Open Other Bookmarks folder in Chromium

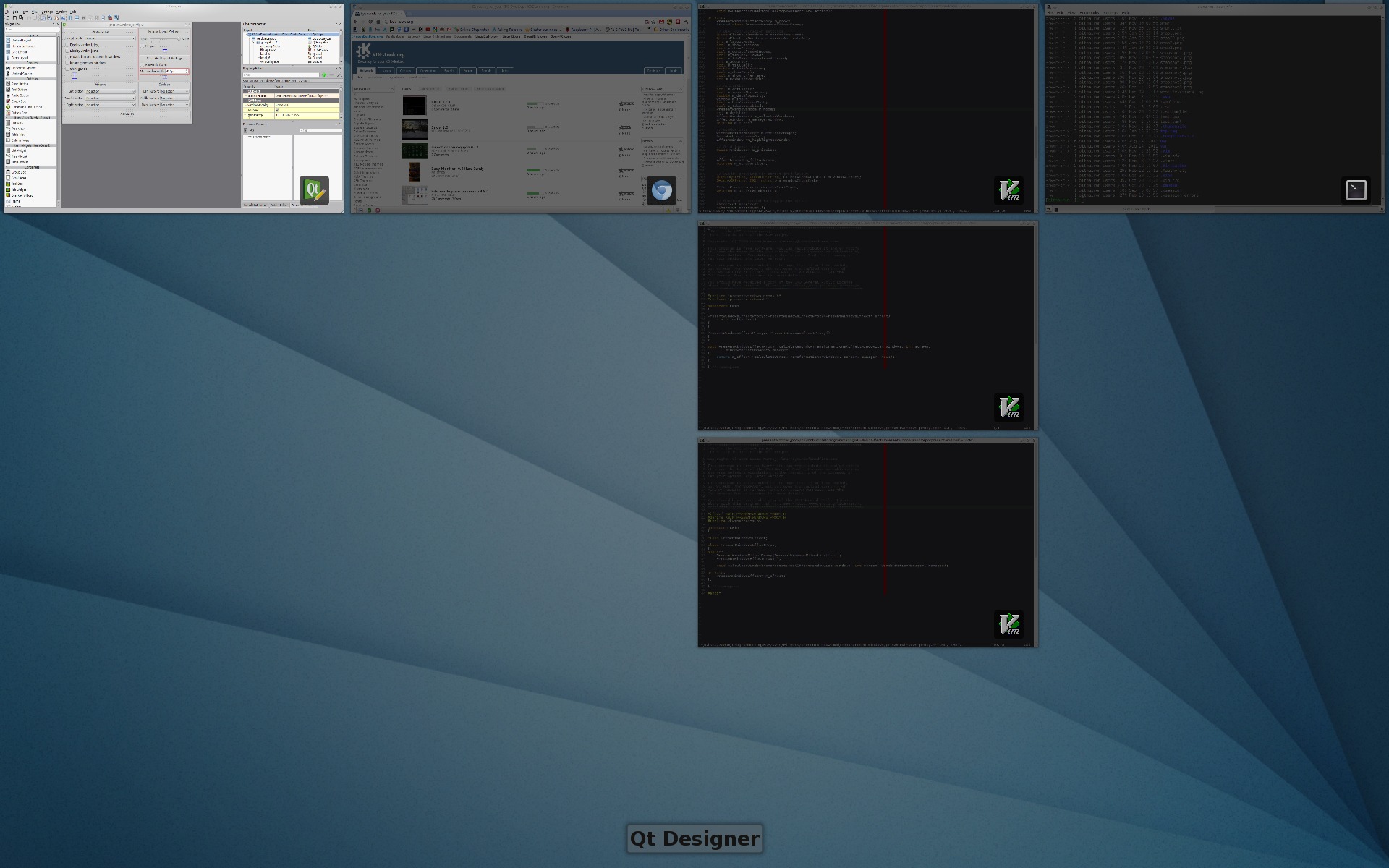[672, 30]
